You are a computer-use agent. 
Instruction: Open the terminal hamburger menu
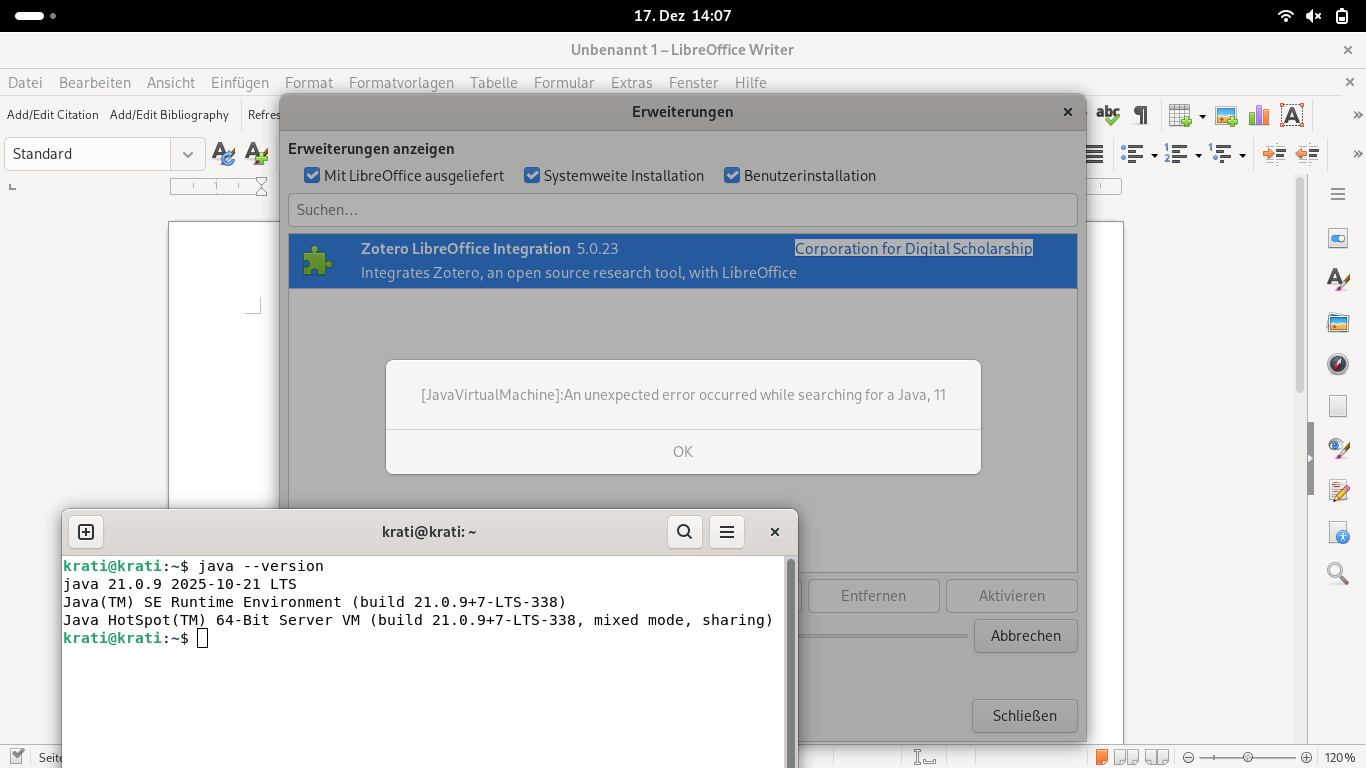pos(727,532)
